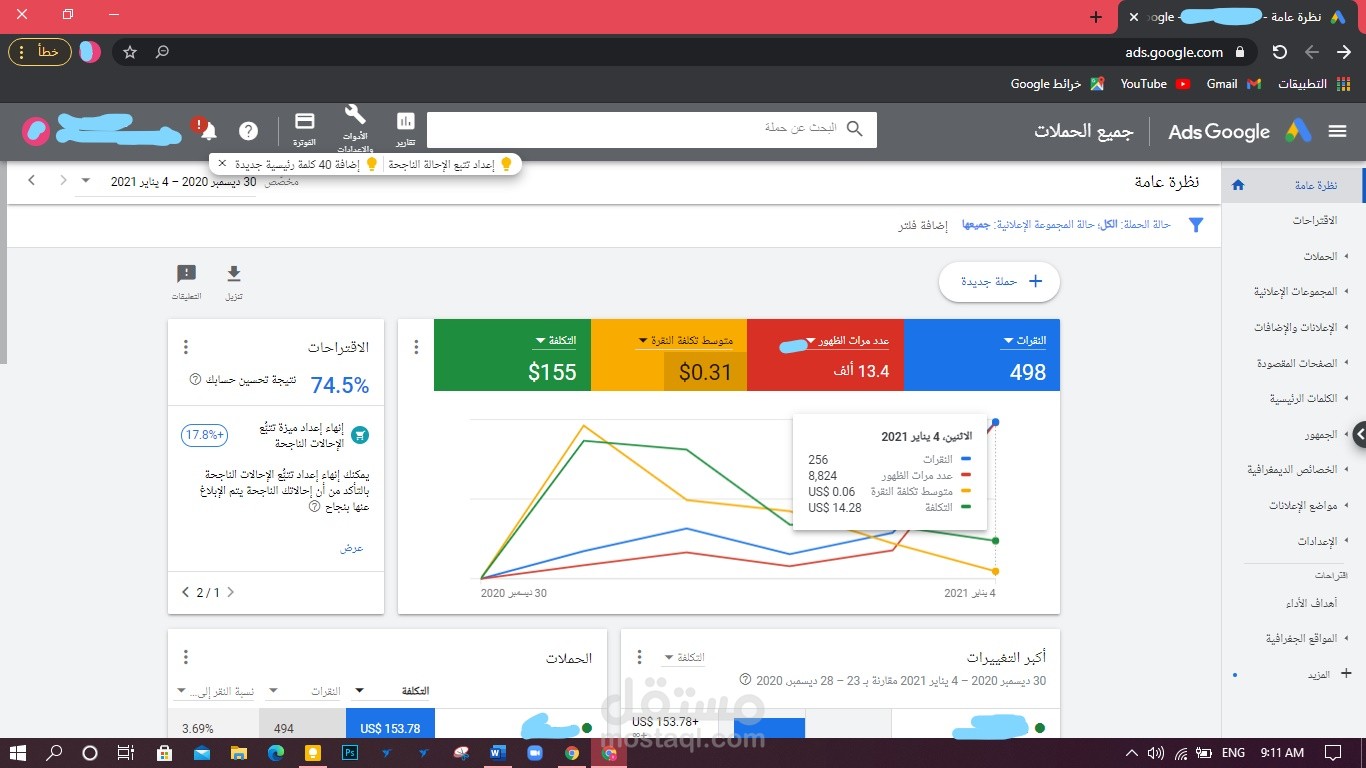
Task: Open a new Chrome tab with plus
Action: (x=1096, y=17)
